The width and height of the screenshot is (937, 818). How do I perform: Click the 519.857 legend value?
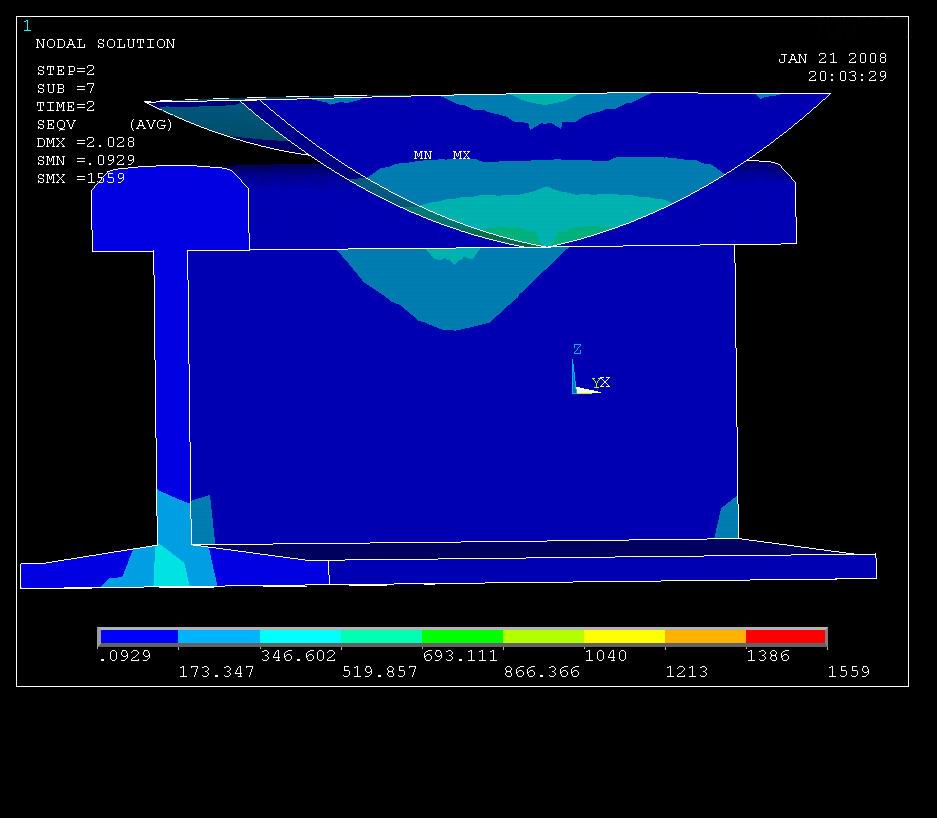pos(379,672)
